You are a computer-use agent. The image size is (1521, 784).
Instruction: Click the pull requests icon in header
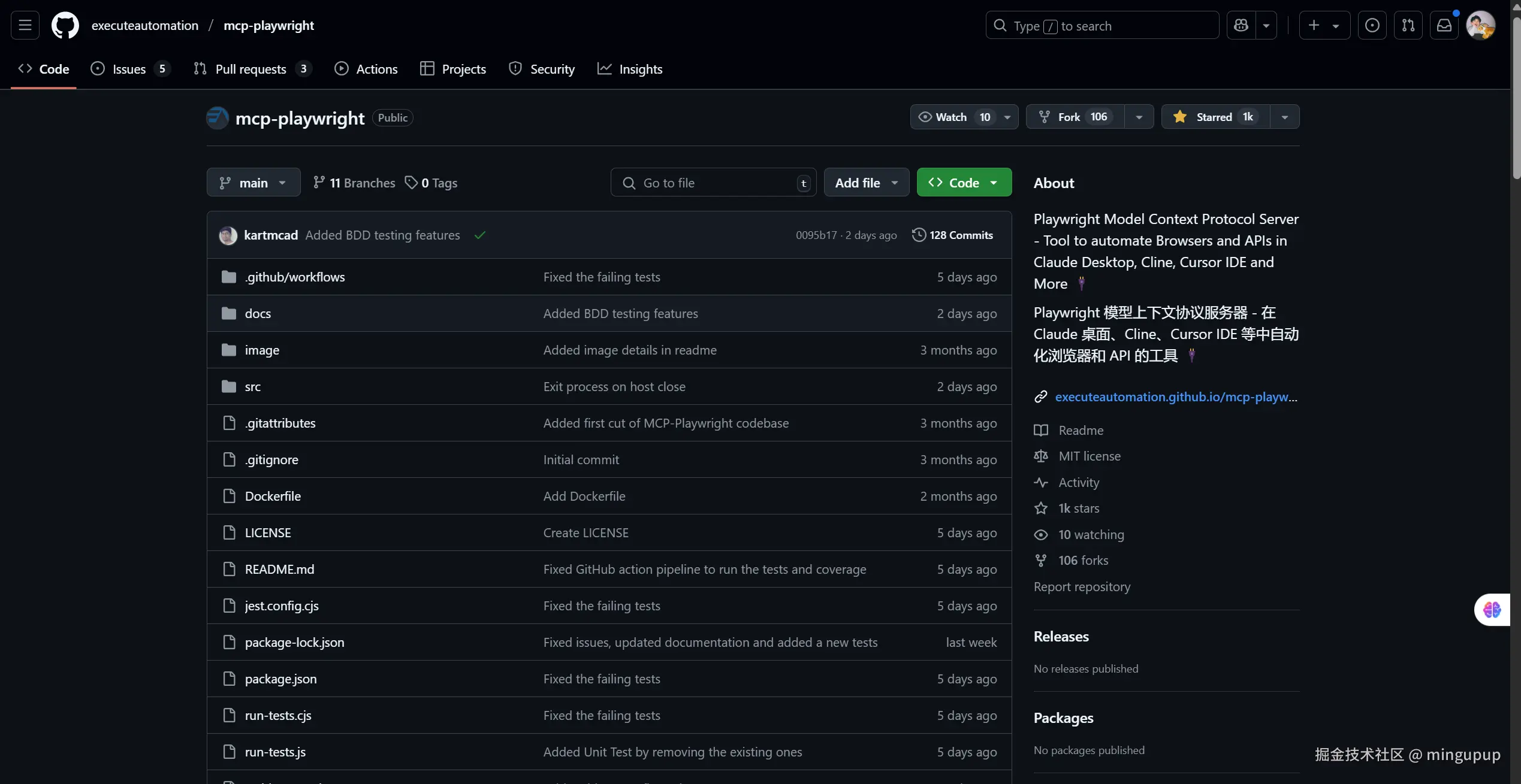(1408, 26)
